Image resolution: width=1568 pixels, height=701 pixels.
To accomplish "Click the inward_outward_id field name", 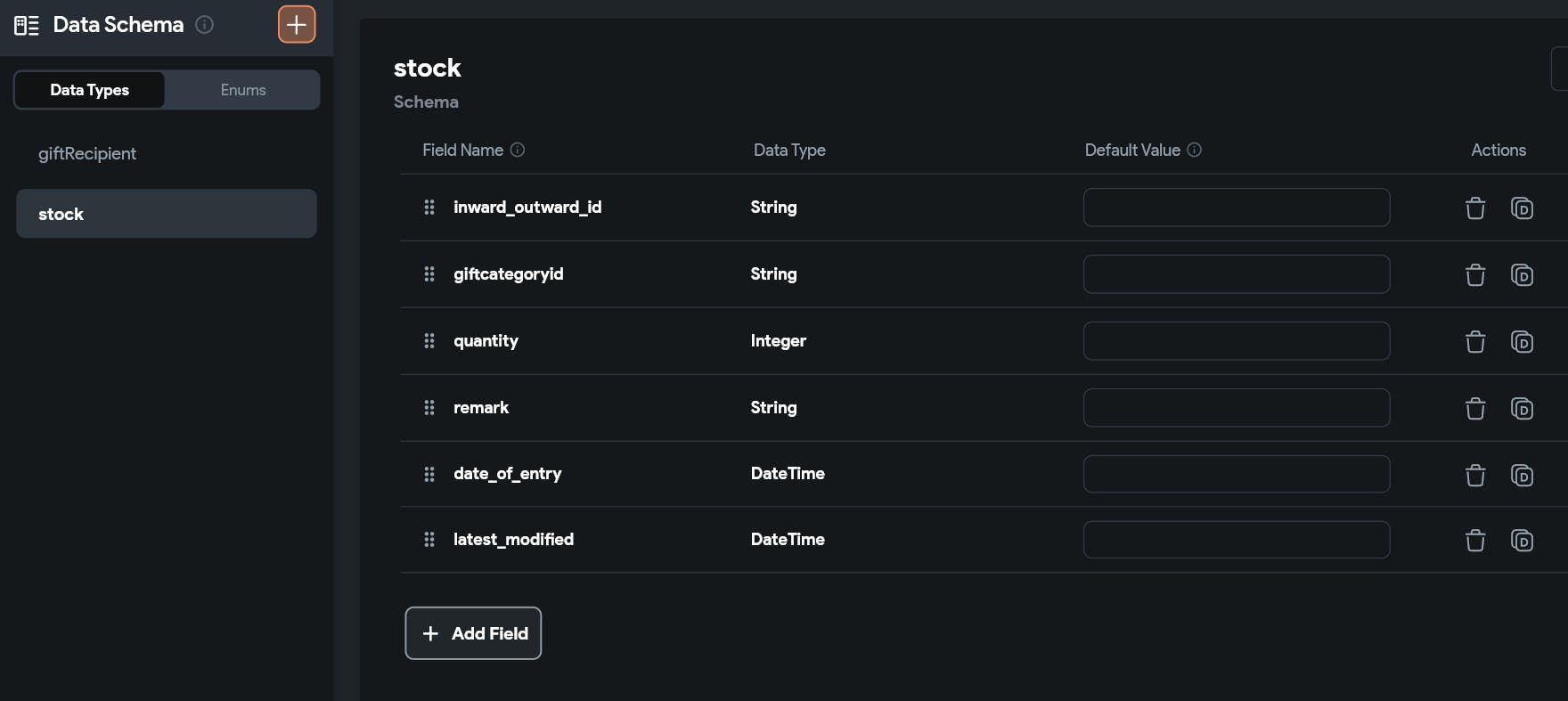I will [x=527, y=207].
